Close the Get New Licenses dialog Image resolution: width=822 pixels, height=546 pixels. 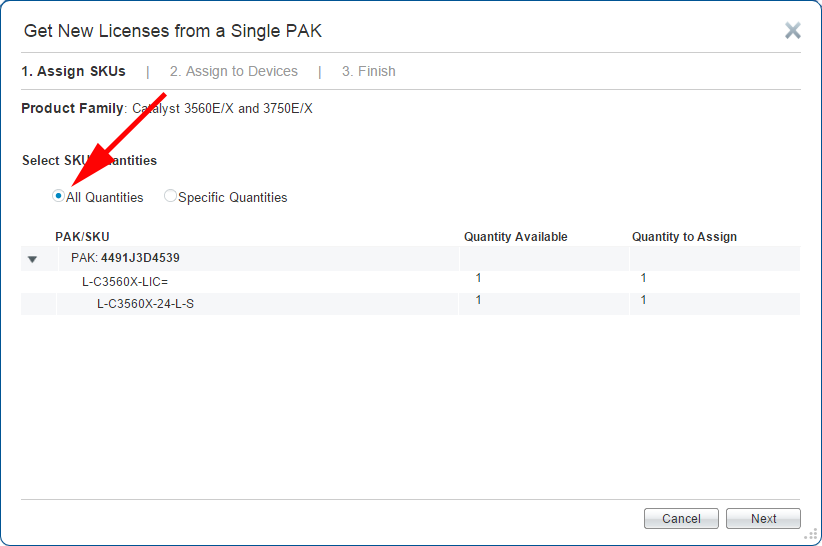pyautogui.click(x=793, y=30)
